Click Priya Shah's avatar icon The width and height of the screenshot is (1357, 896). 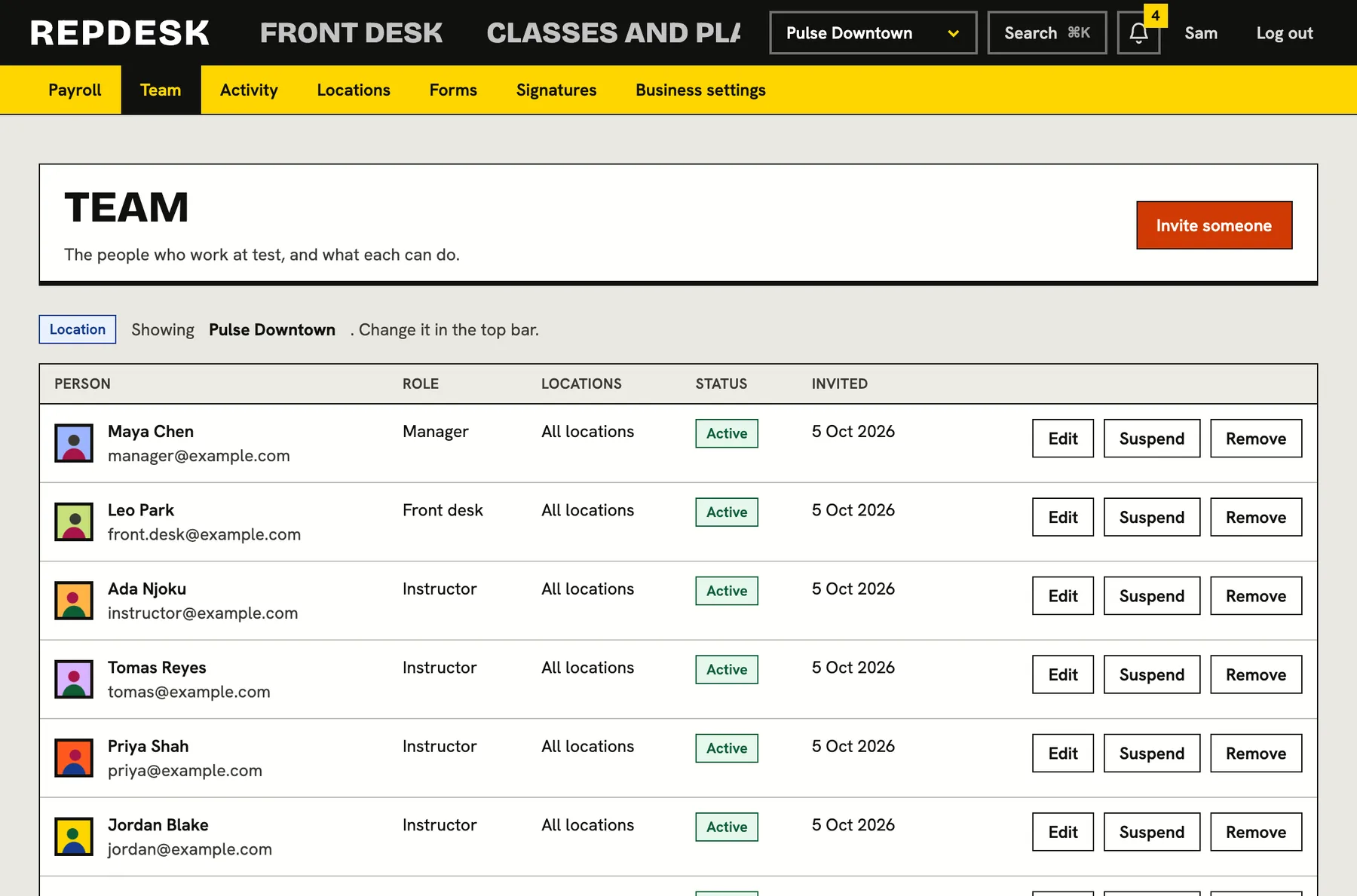pos(74,758)
